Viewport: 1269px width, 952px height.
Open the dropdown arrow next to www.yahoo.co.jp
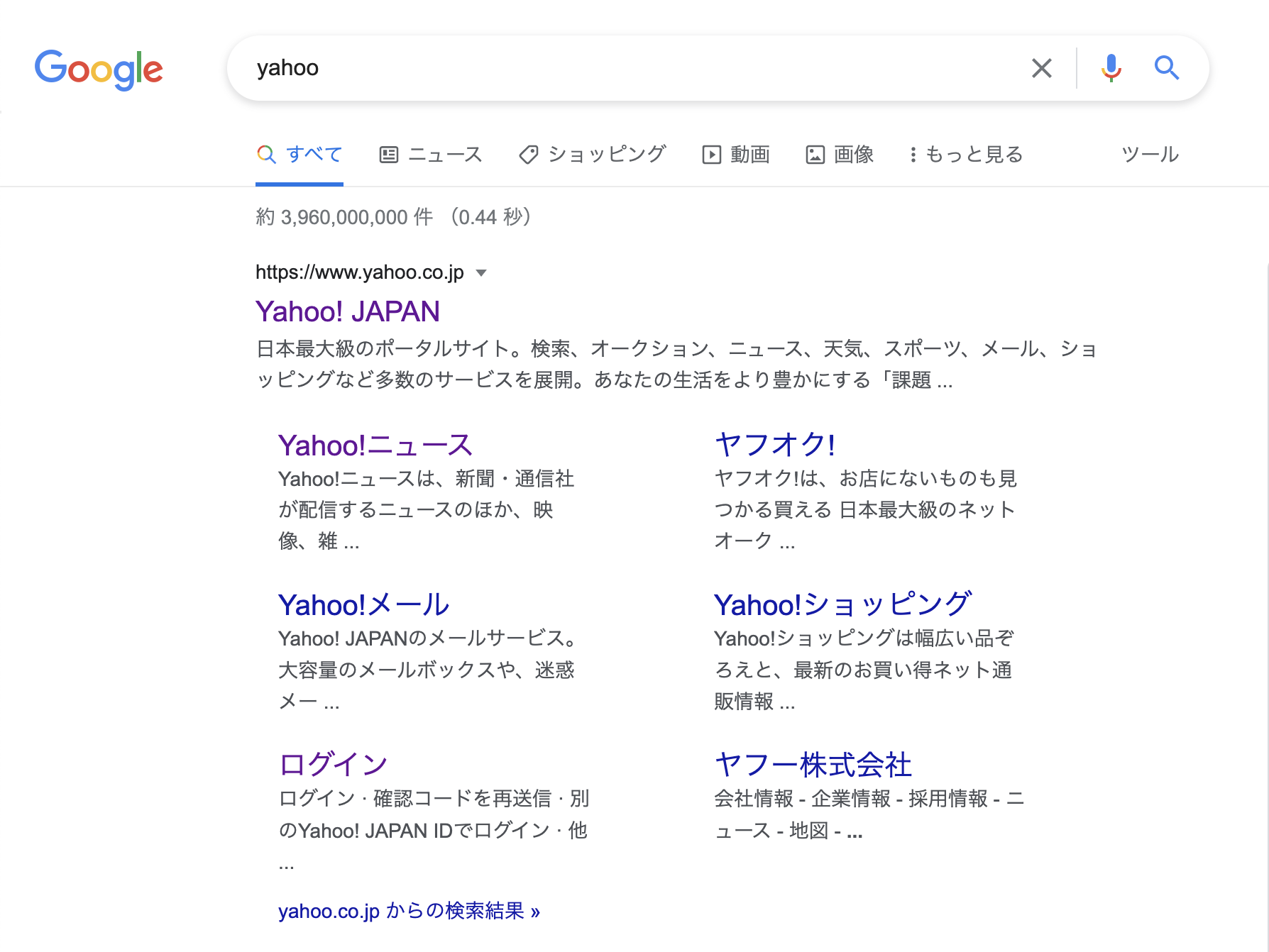click(481, 273)
